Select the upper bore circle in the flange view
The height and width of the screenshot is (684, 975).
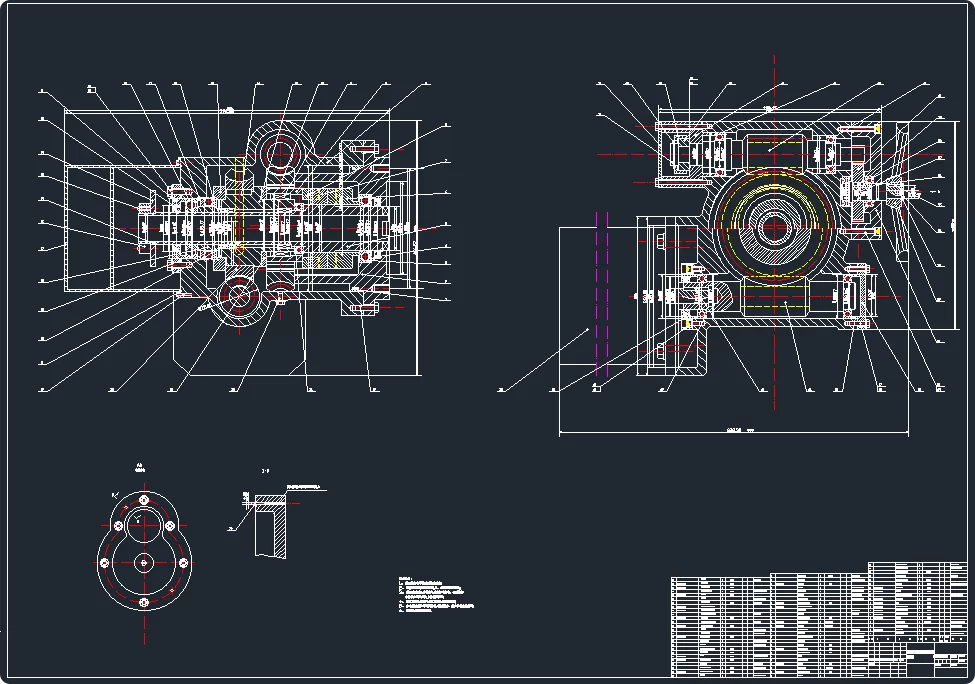144,524
